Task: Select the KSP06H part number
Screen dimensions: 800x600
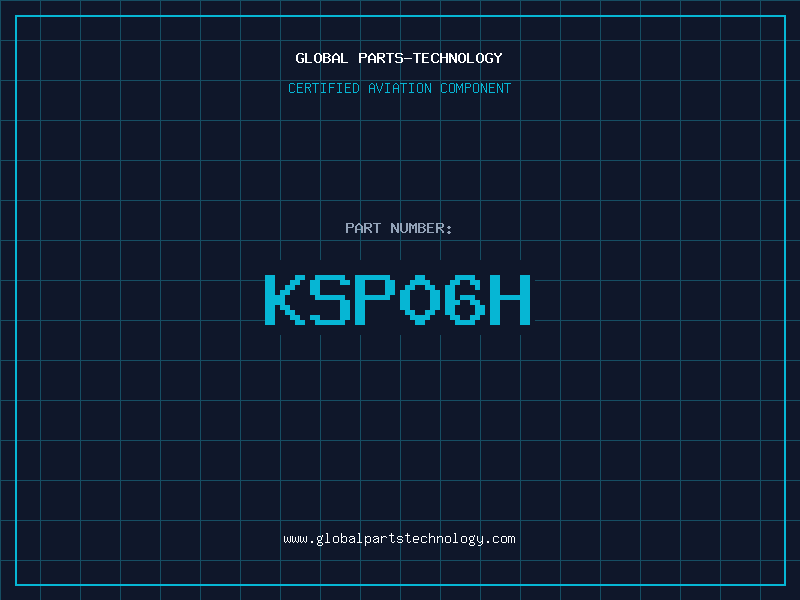Action: pyautogui.click(x=398, y=299)
